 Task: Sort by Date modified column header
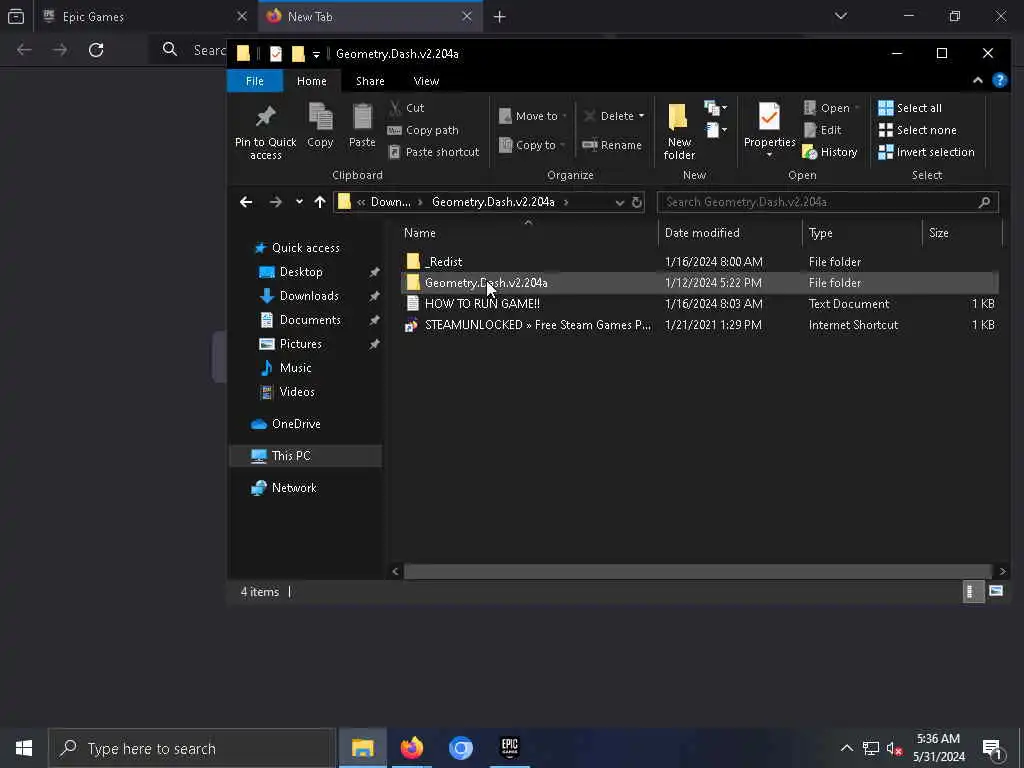tap(730, 232)
